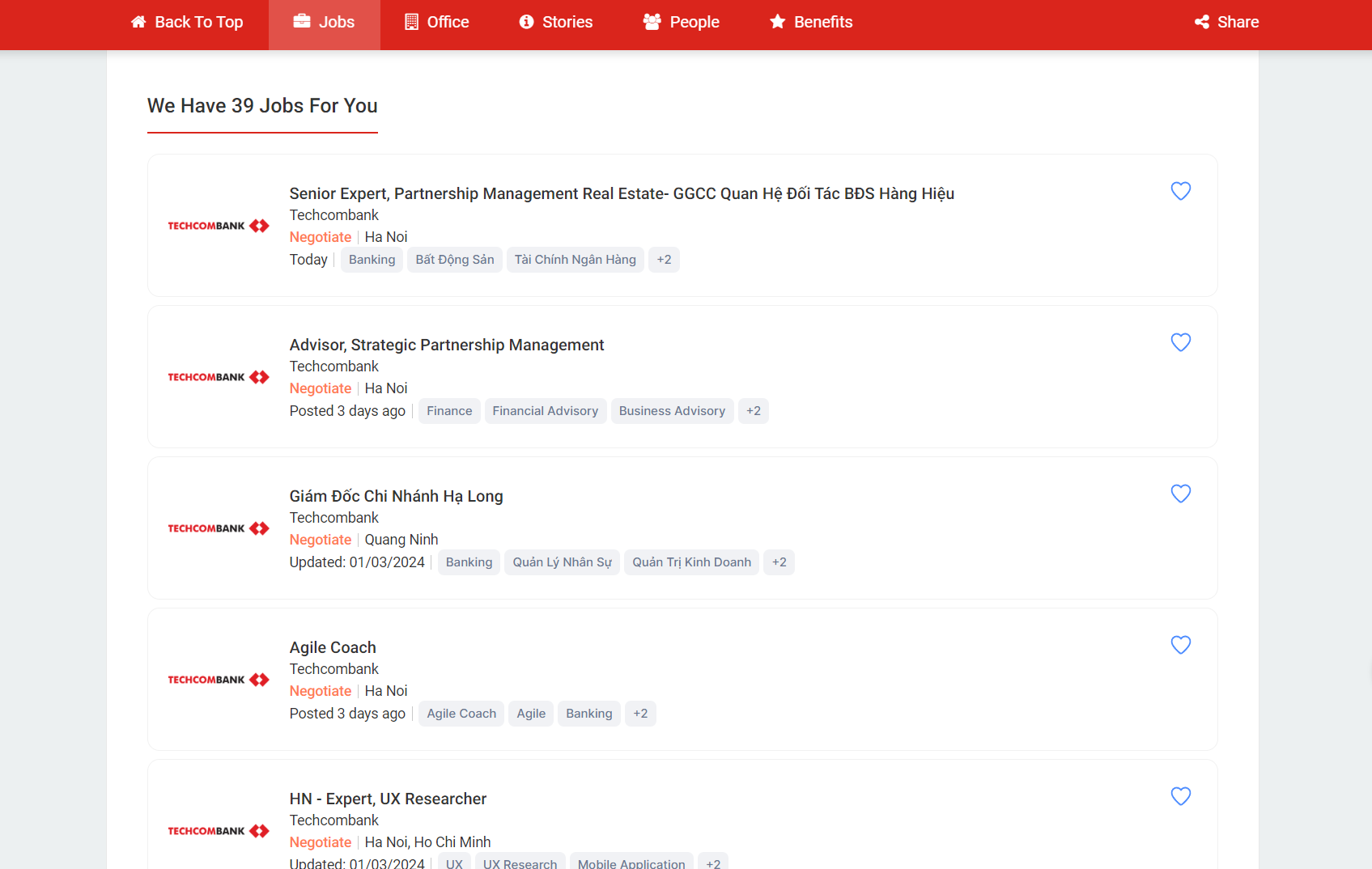The height and width of the screenshot is (869, 1372).
Task: Click Techcombank company name under Hạ Long job
Action: point(334,518)
